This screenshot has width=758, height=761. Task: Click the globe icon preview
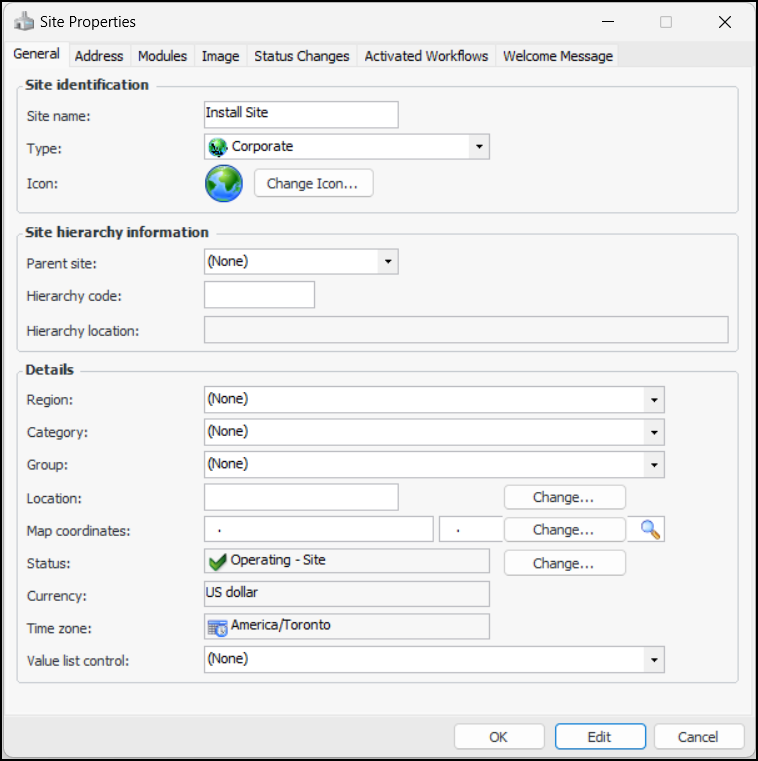[x=224, y=183]
